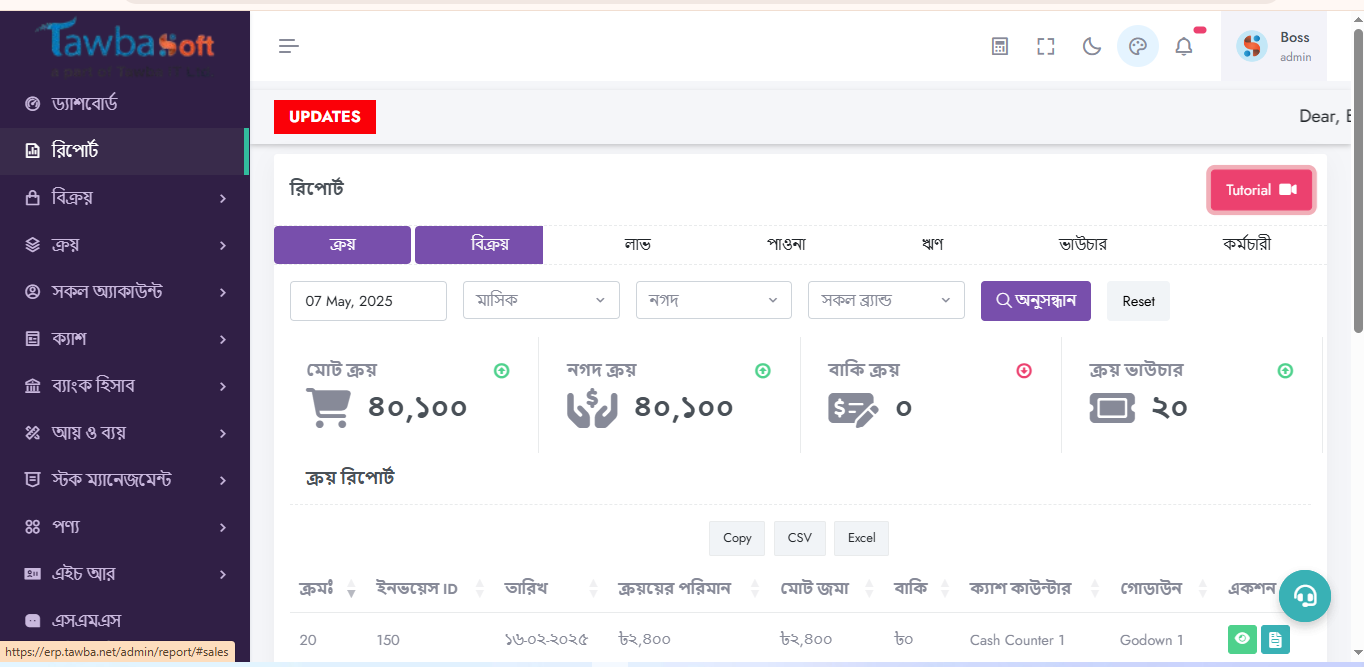Open the notifications bell
This screenshot has height=667, width=1364.
pos(1184,46)
